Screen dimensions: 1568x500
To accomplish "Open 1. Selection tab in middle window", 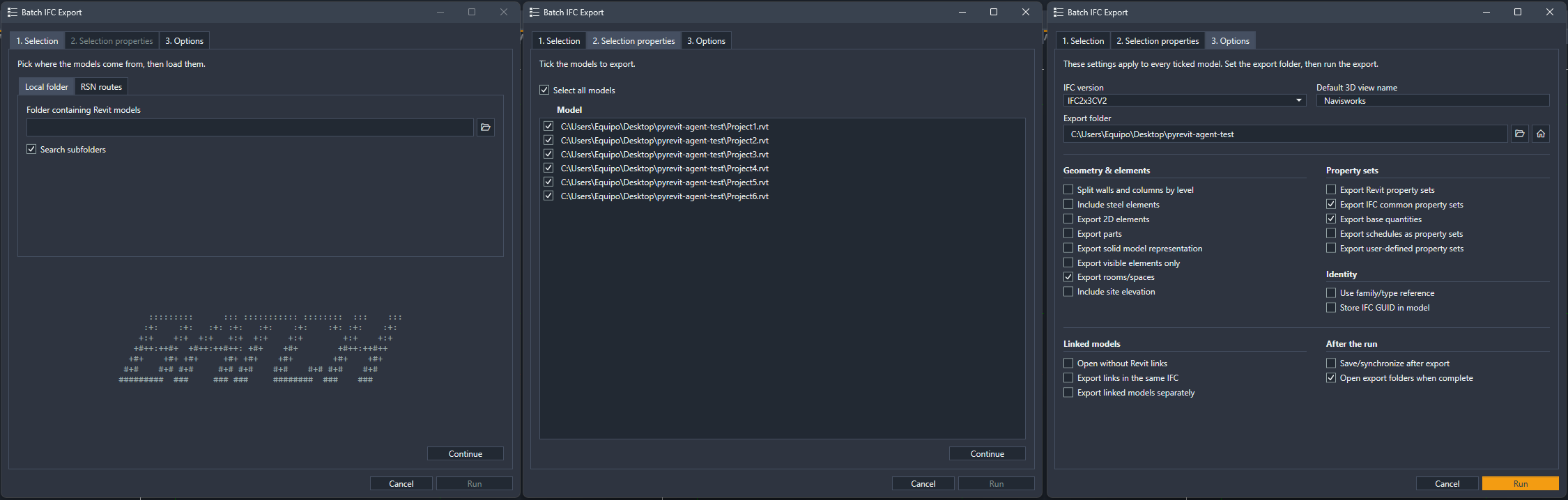I will (x=559, y=40).
